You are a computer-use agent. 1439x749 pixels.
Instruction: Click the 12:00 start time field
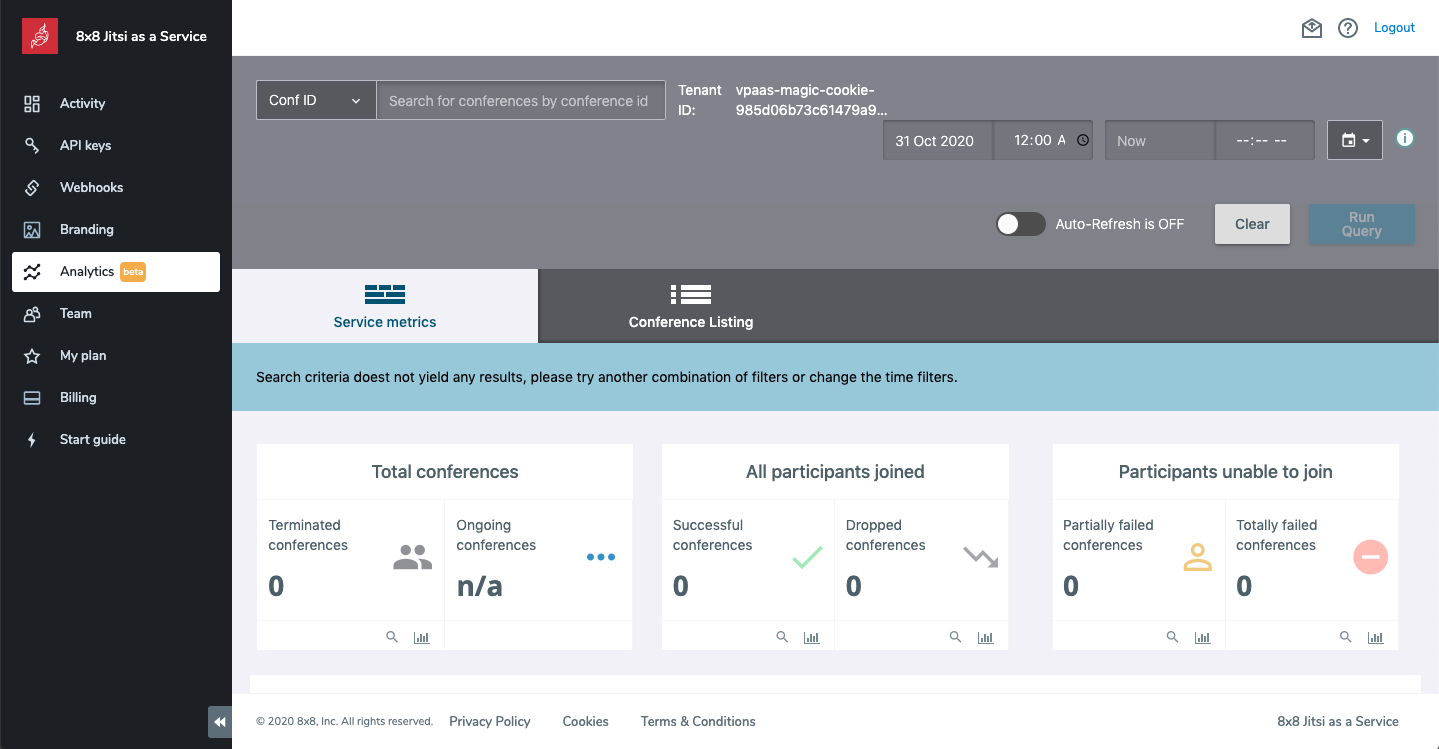1043,141
